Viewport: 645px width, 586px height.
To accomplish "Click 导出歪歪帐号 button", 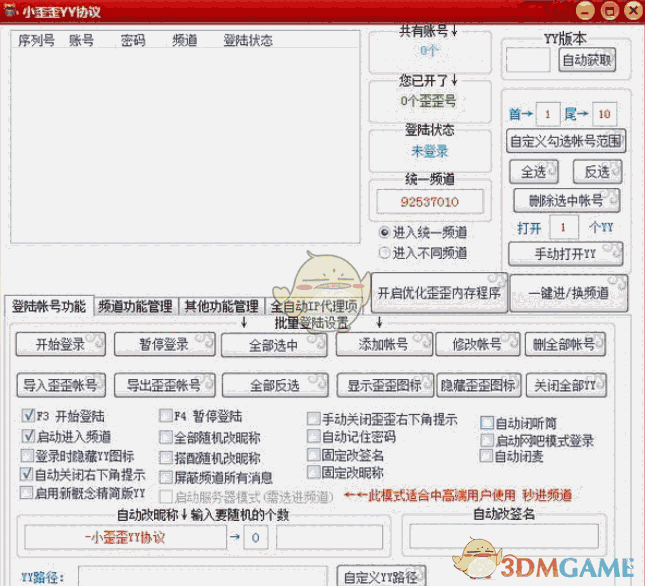I will tap(165, 385).
